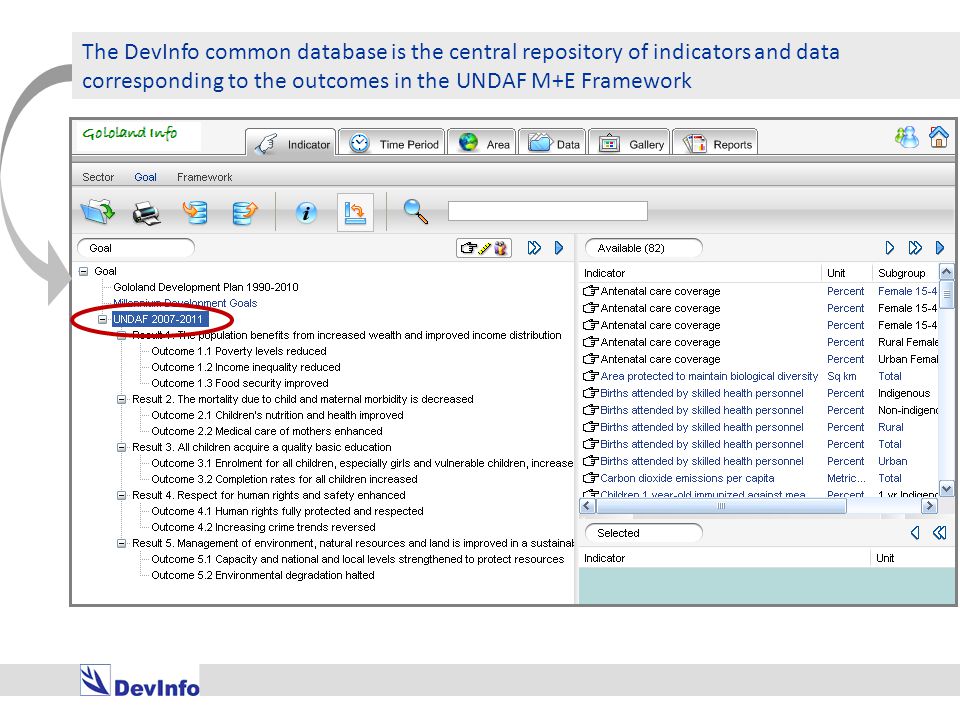
Task: Select Outcome 5.2 Environmental degradation halted
Action: pyautogui.click(x=263, y=575)
